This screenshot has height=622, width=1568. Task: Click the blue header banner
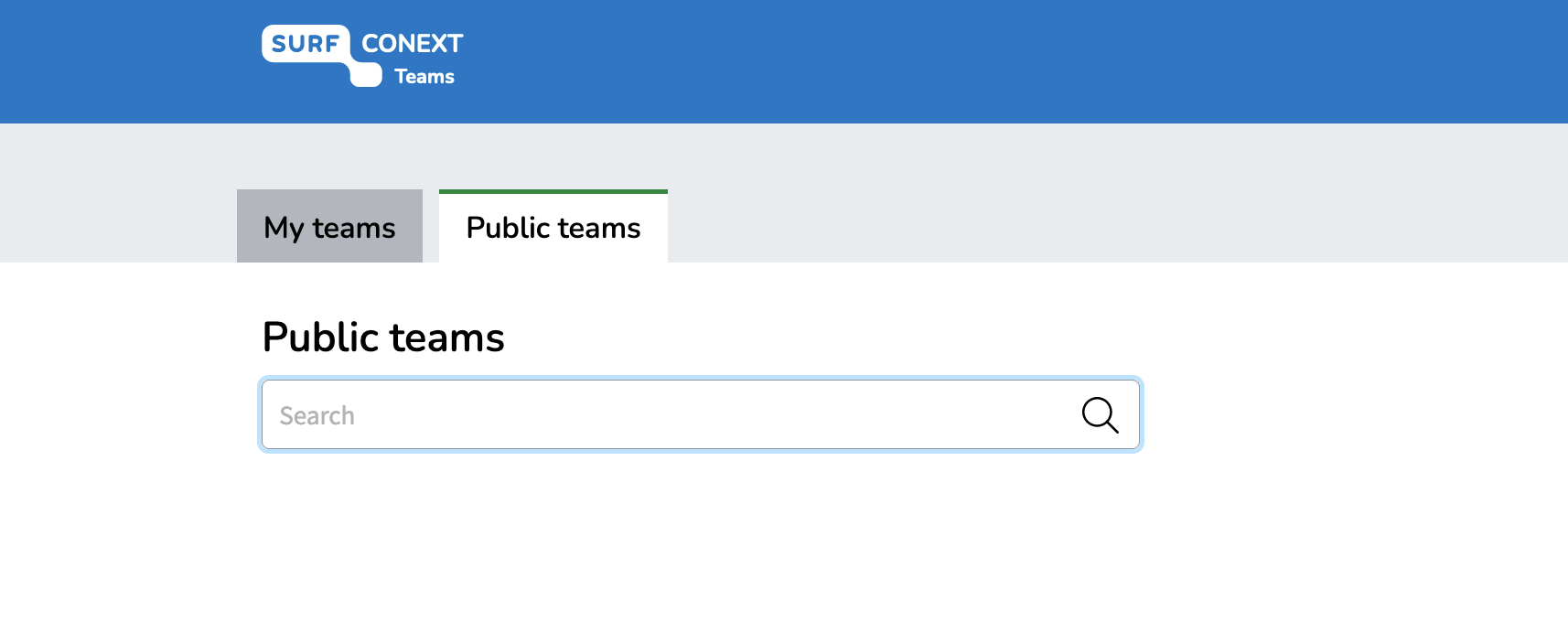point(1006,61)
